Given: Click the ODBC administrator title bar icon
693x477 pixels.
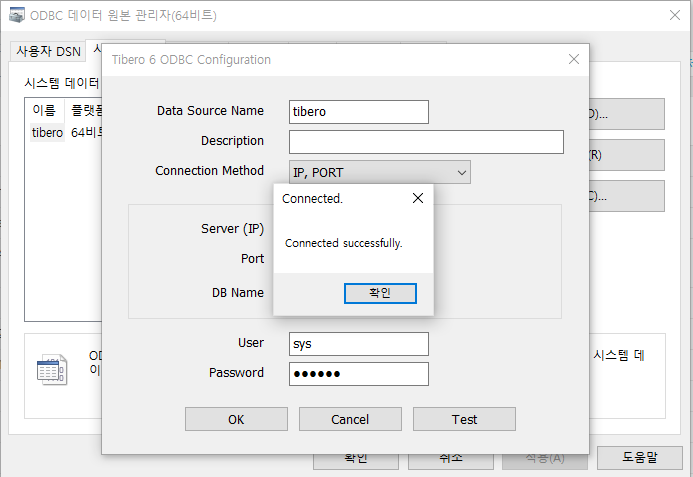Looking at the screenshot, I should (17, 15).
